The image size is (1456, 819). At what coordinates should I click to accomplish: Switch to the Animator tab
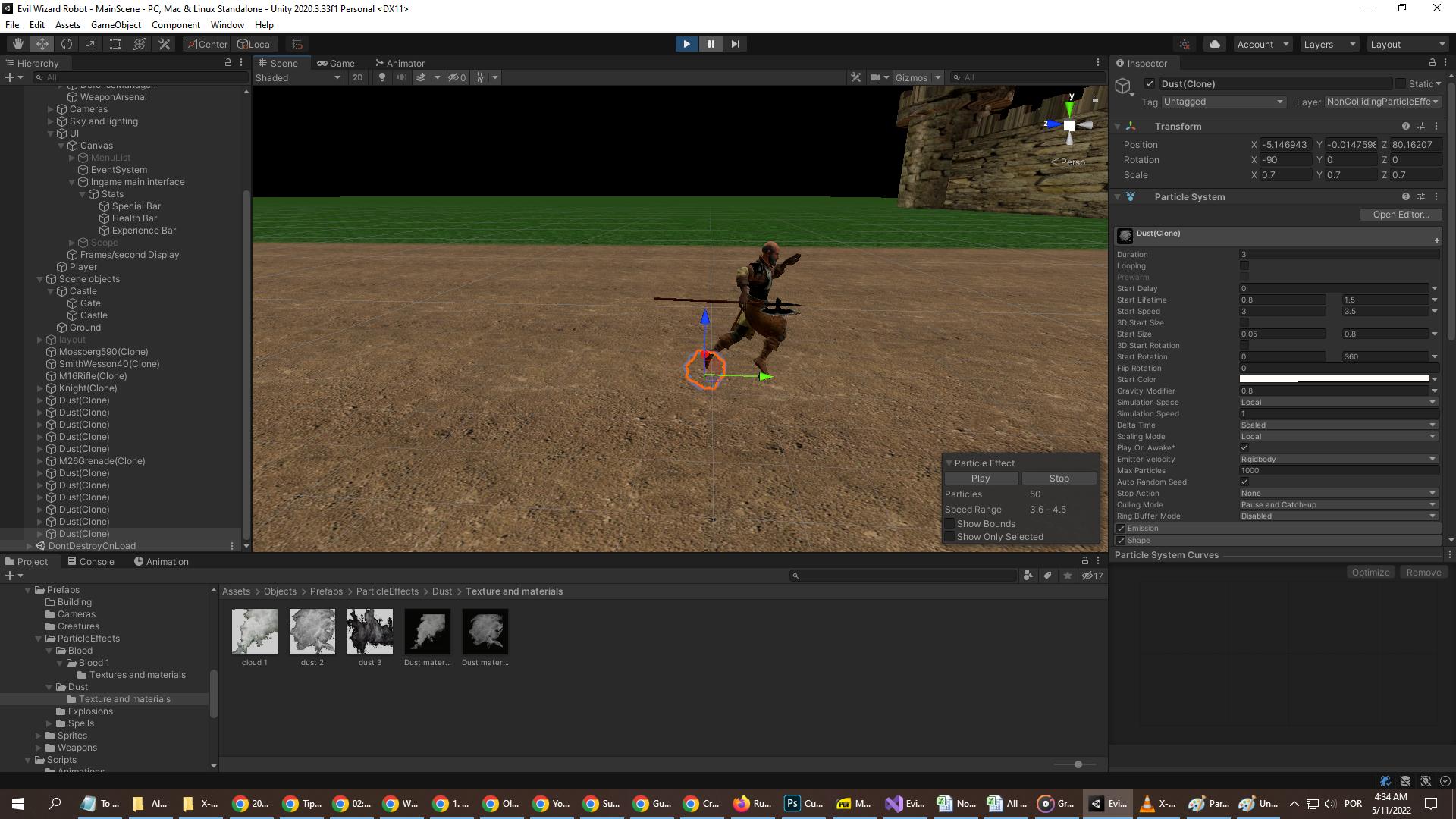point(400,63)
